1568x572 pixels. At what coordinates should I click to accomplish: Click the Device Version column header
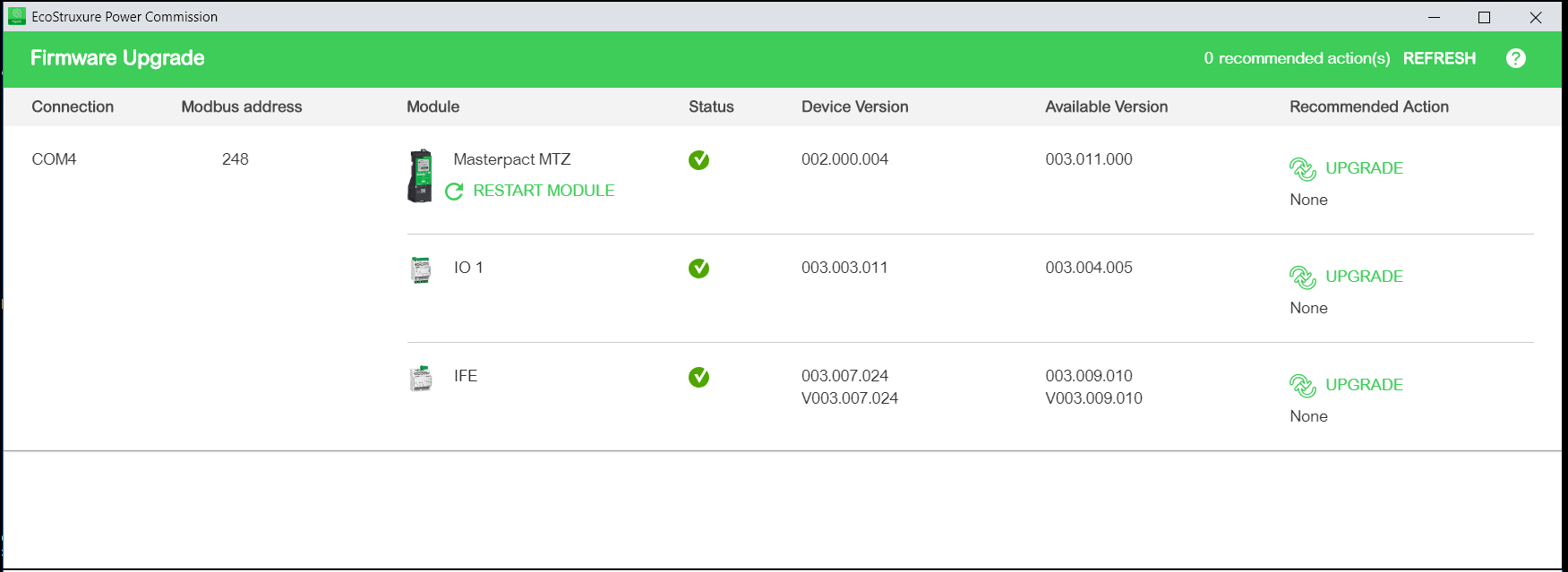855,107
